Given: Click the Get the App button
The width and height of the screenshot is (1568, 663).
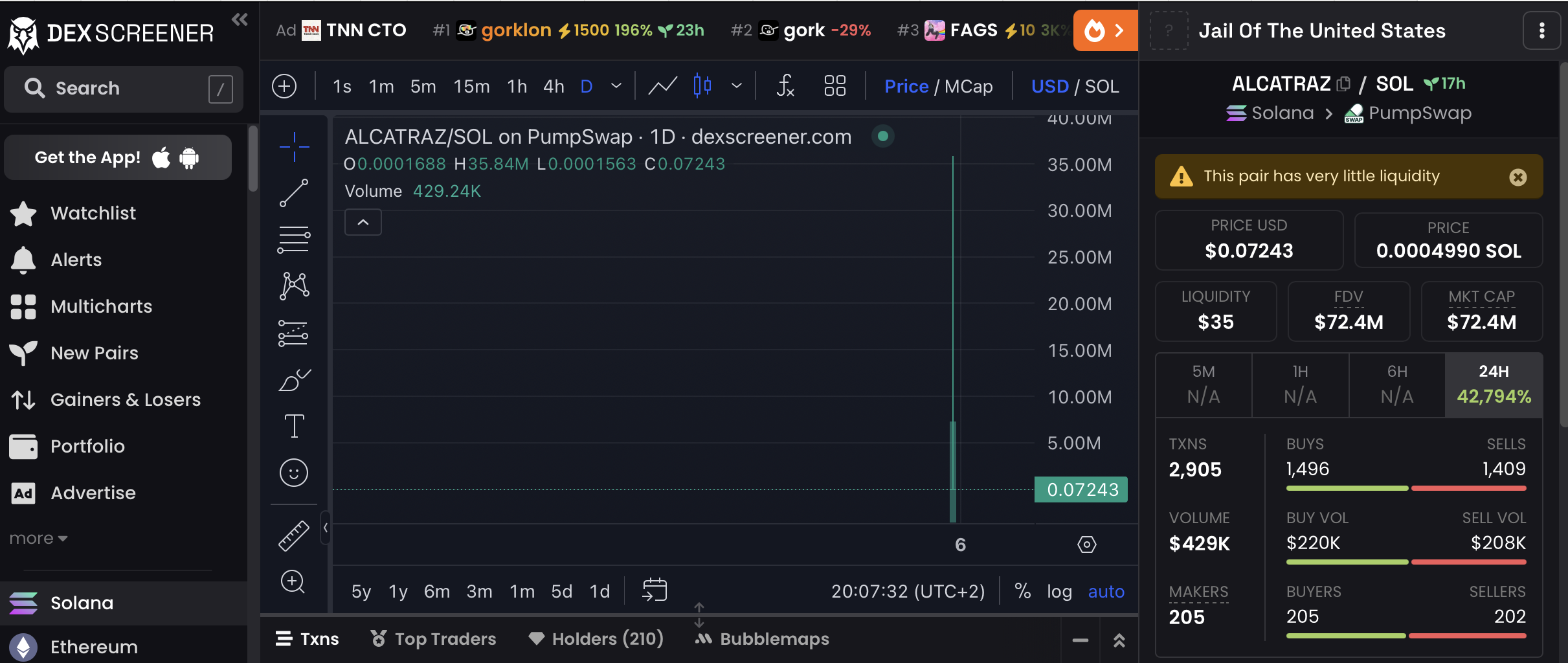Looking at the screenshot, I should tap(118, 157).
